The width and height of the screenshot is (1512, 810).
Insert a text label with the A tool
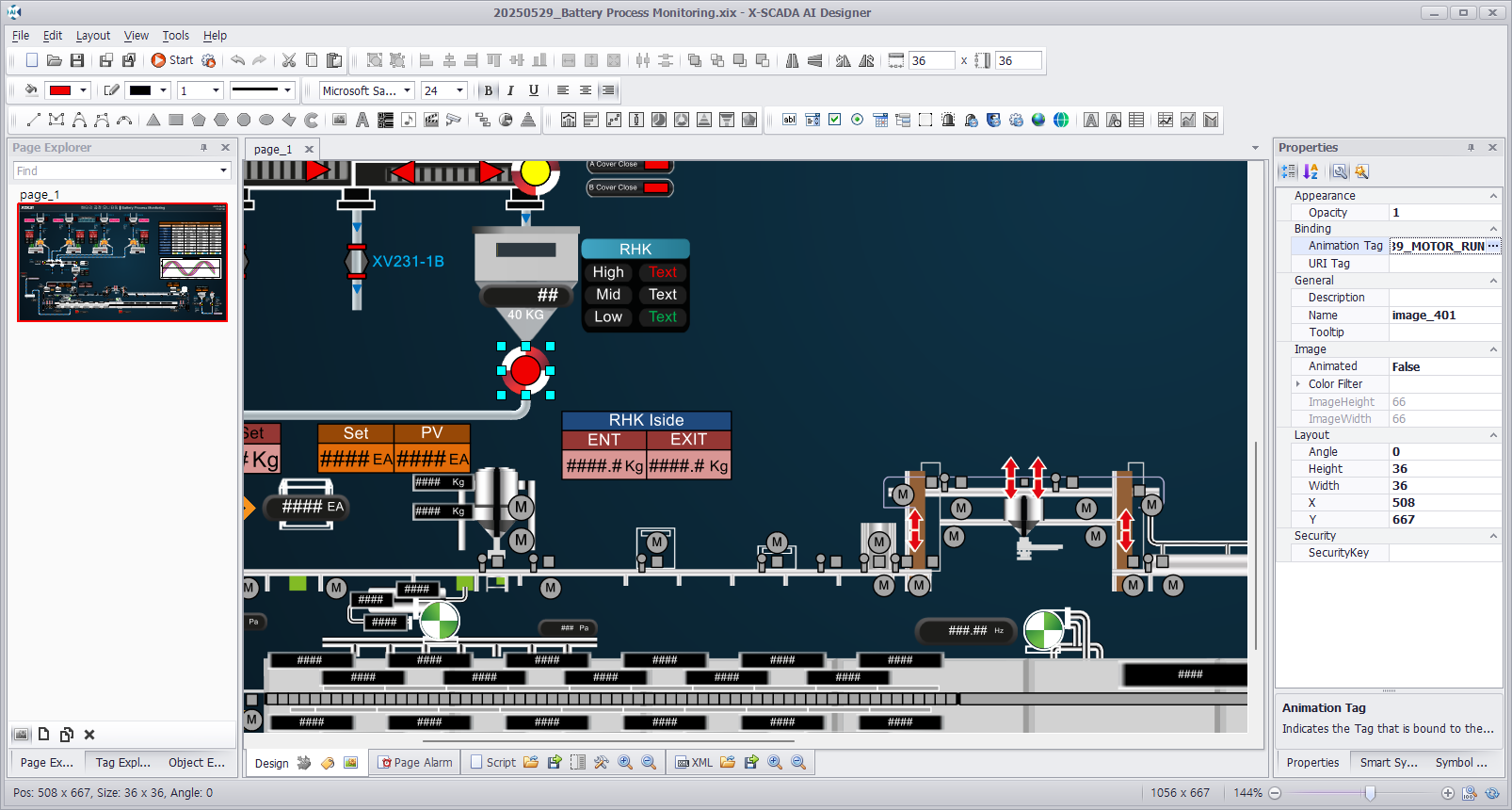coord(362,120)
